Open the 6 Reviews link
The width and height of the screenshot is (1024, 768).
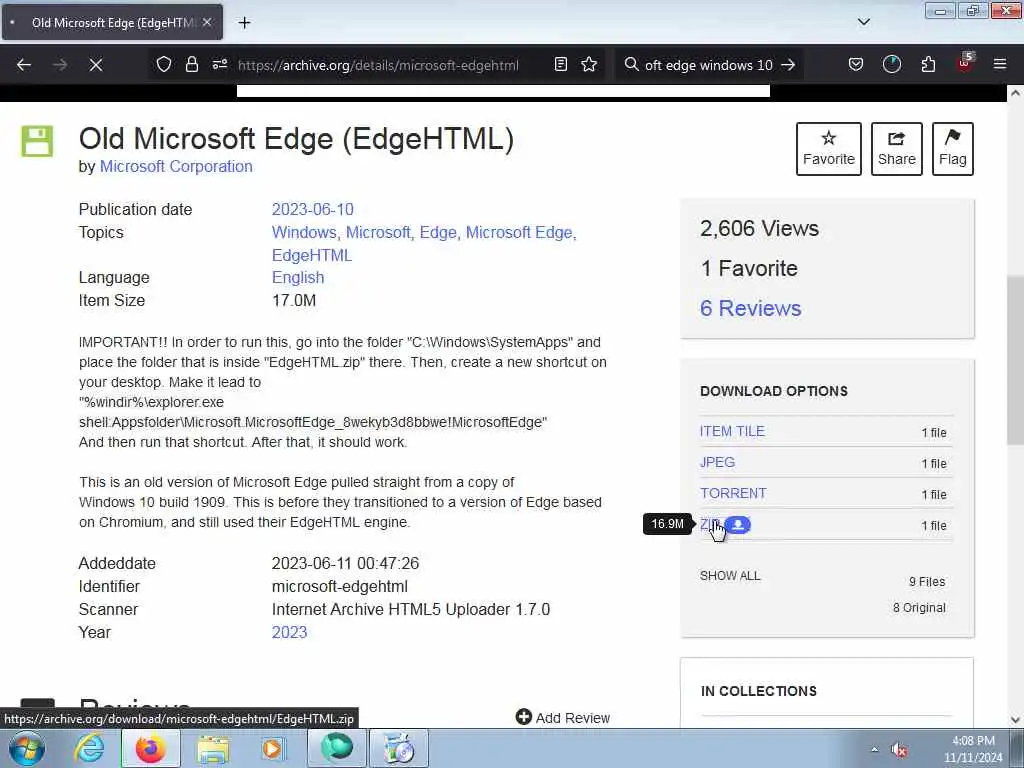pyautogui.click(x=750, y=308)
